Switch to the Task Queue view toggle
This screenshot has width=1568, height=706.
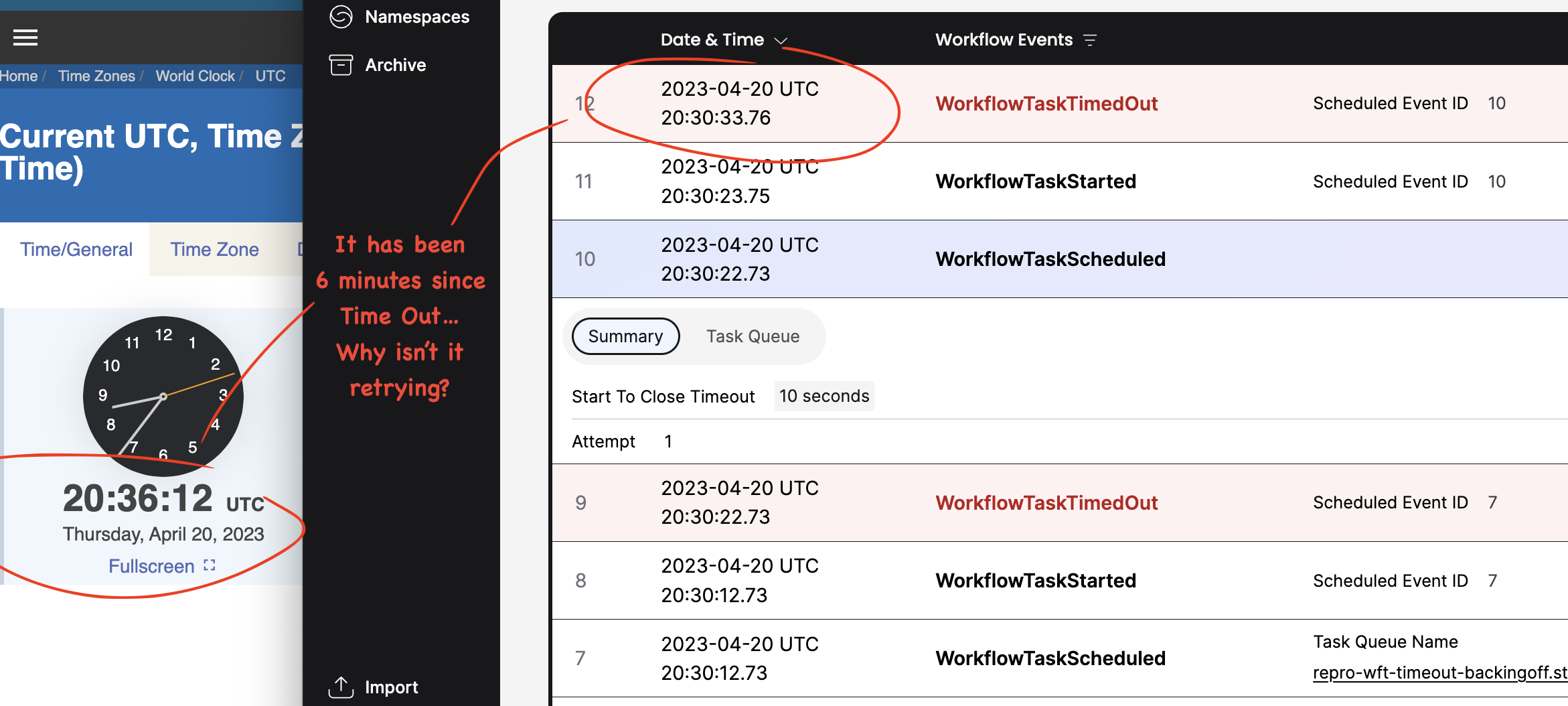753,336
